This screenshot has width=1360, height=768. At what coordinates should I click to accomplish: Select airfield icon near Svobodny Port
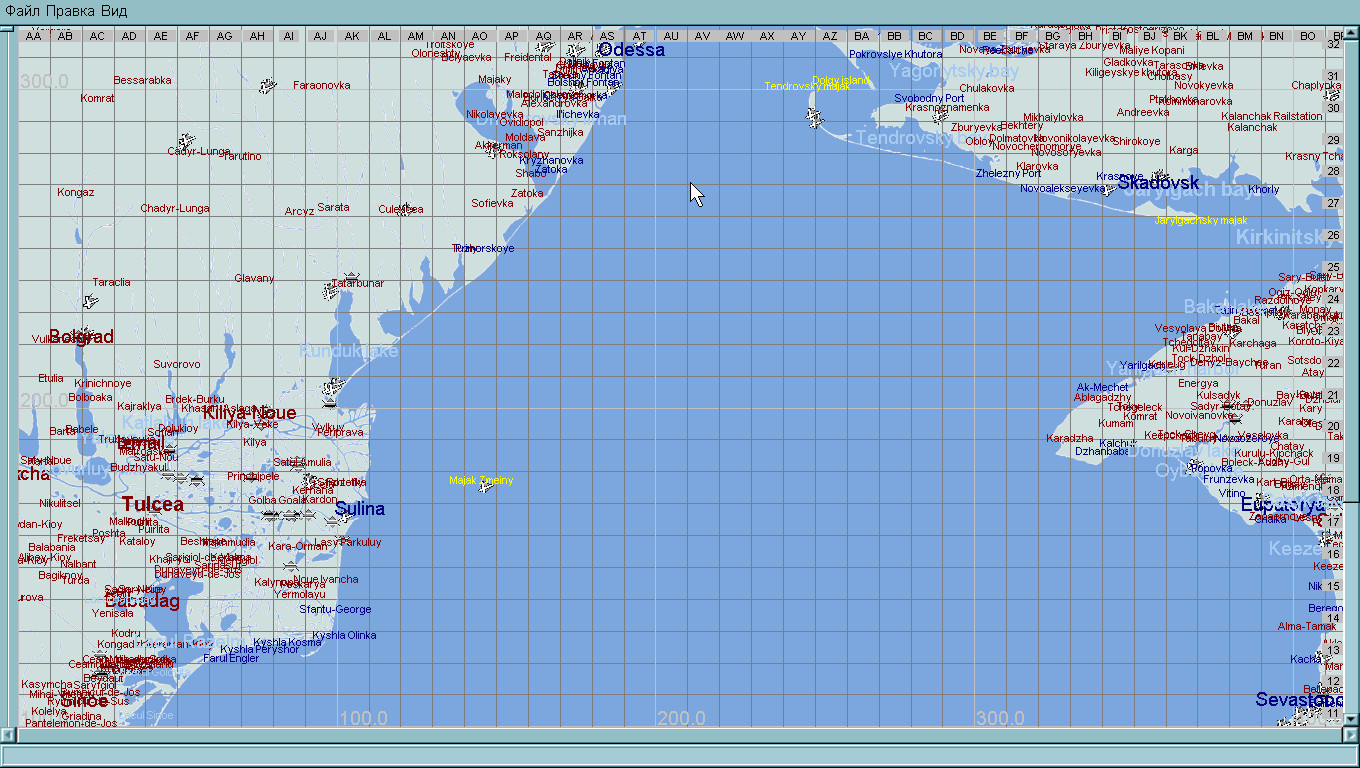940,115
